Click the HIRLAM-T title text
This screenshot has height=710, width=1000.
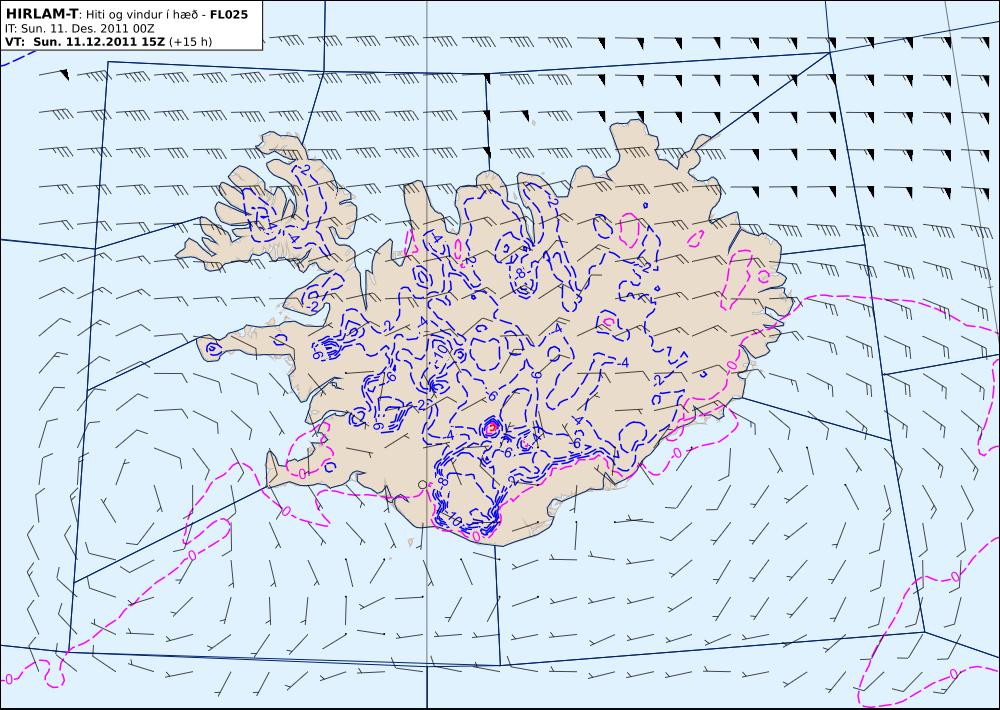(41, 13)
